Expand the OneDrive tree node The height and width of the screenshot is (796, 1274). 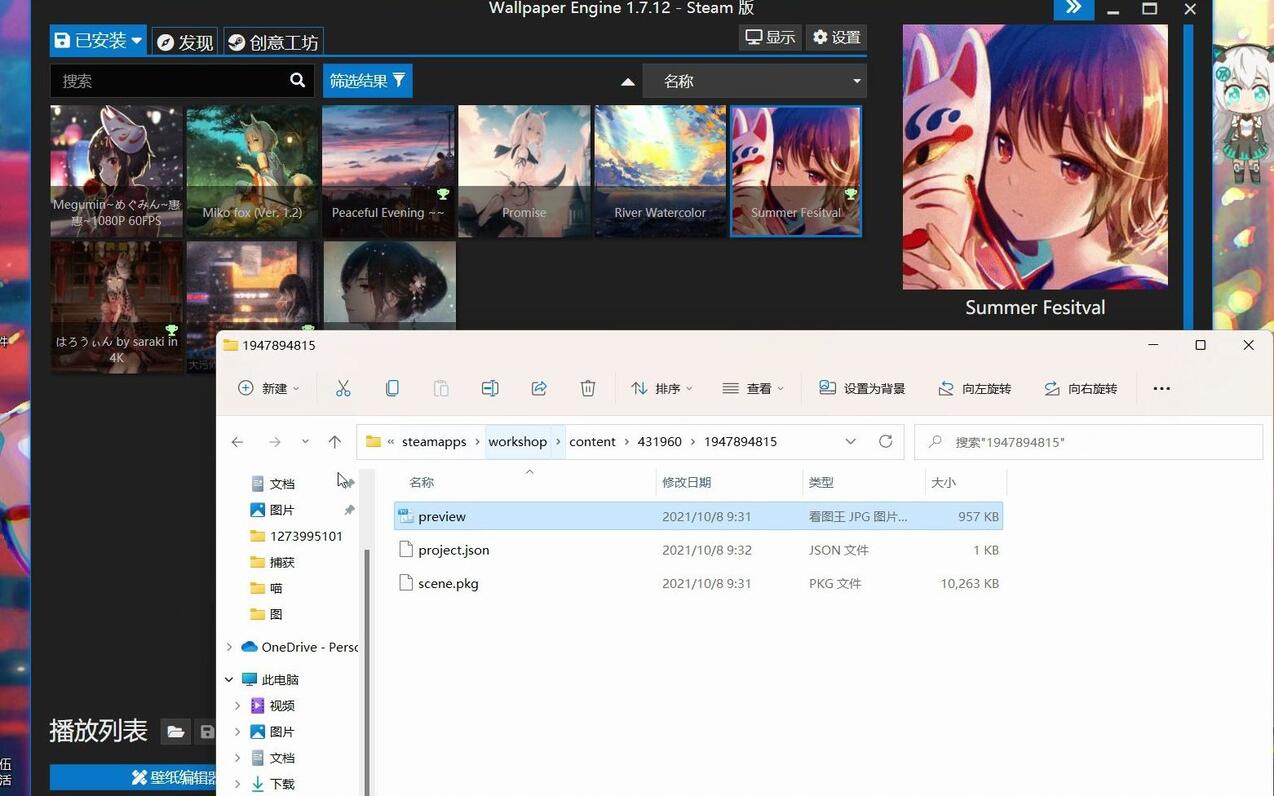click(x=229, y=647)
